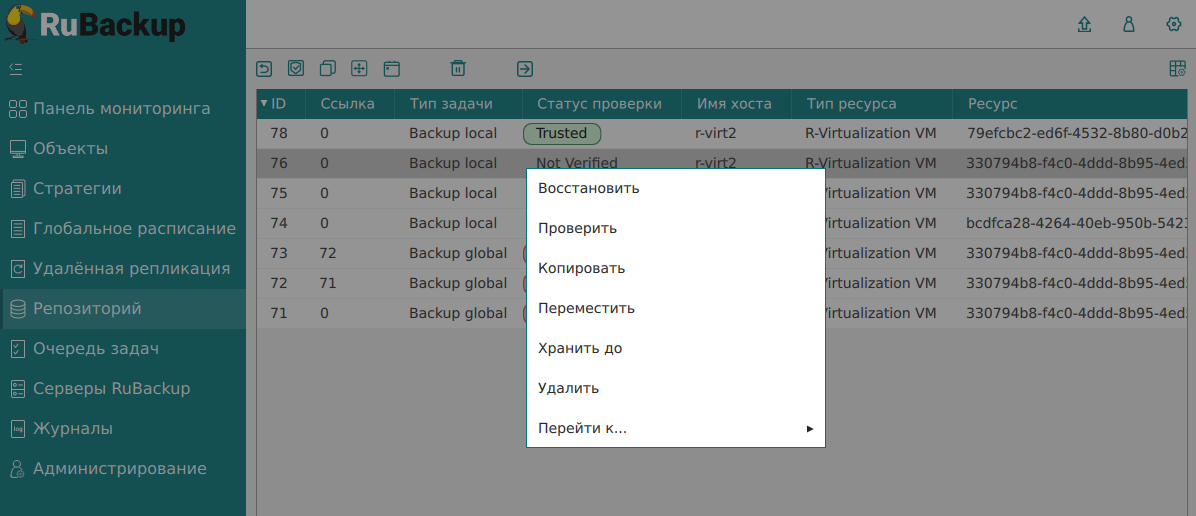Open the user profile icon
The width and height of the screenshot is (1196, 516).
pos(1129,25)
